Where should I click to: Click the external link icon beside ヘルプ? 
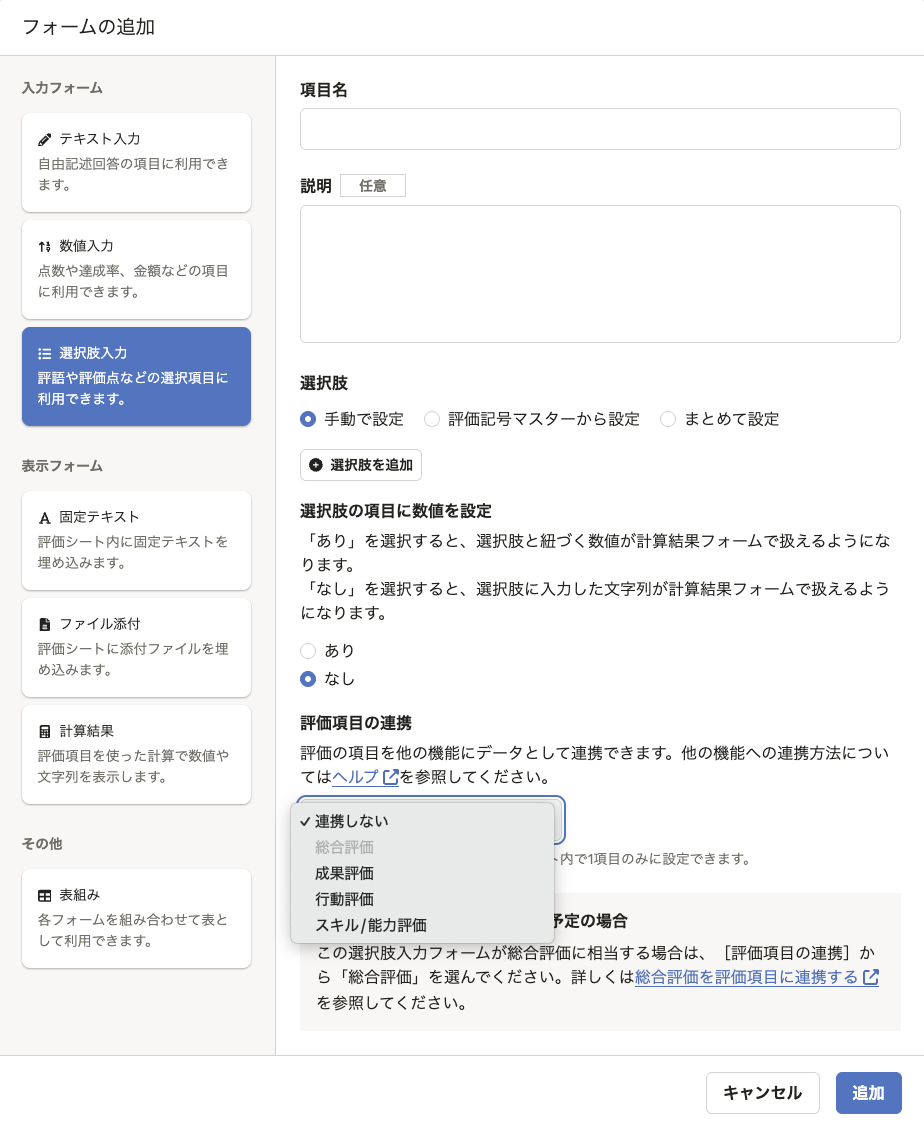[390, 777]
